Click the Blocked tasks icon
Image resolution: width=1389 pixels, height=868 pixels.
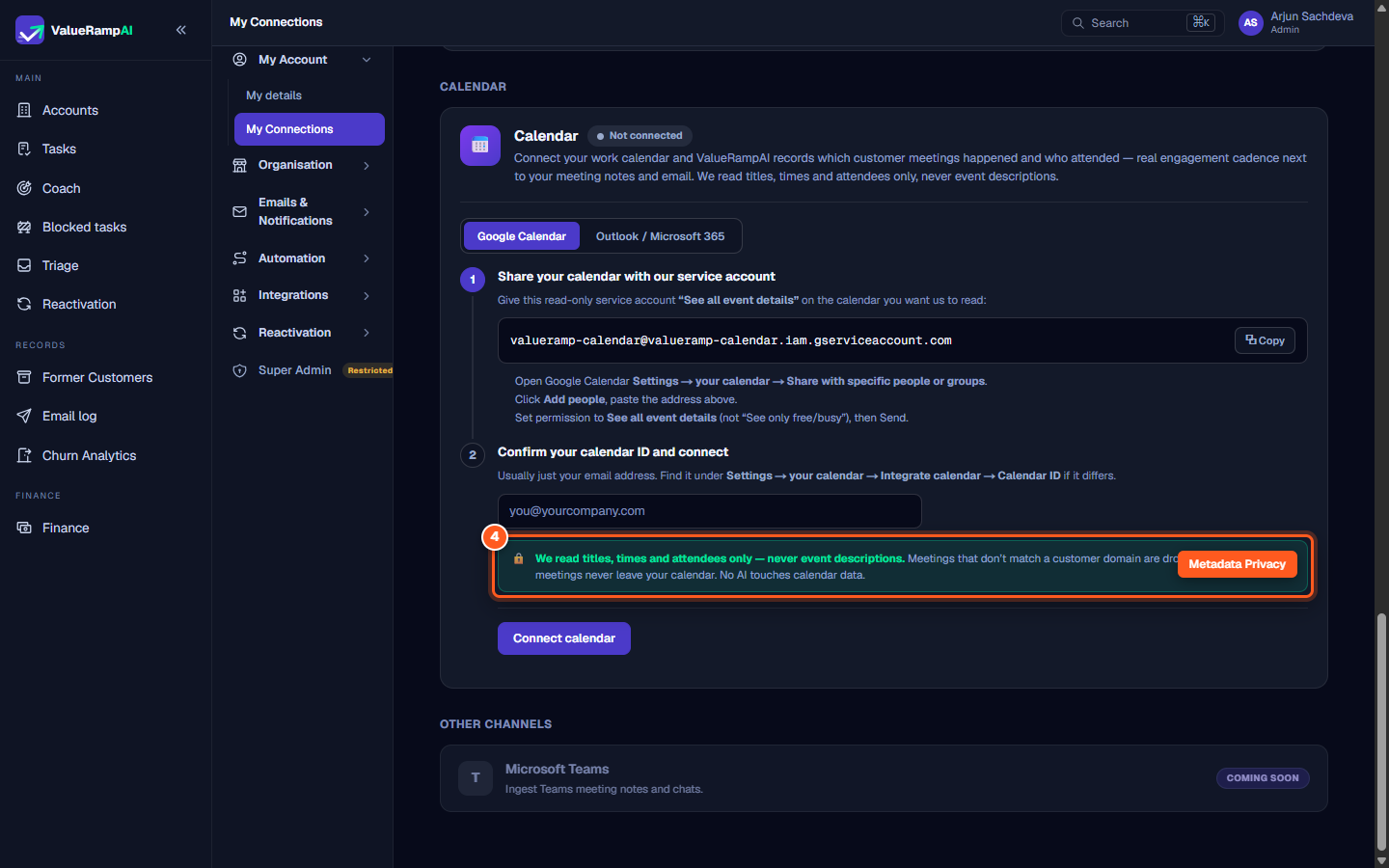24,227
